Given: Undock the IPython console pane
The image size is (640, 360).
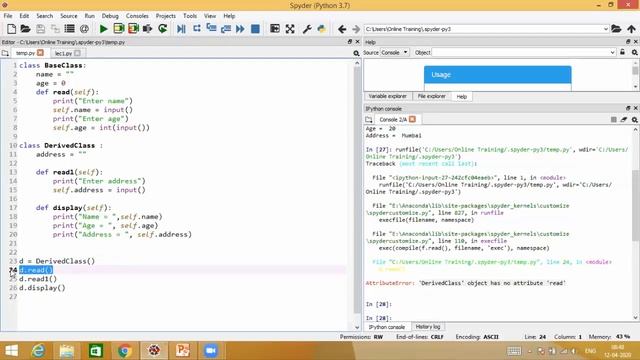Looking at the screenshot, I should 628,108.
